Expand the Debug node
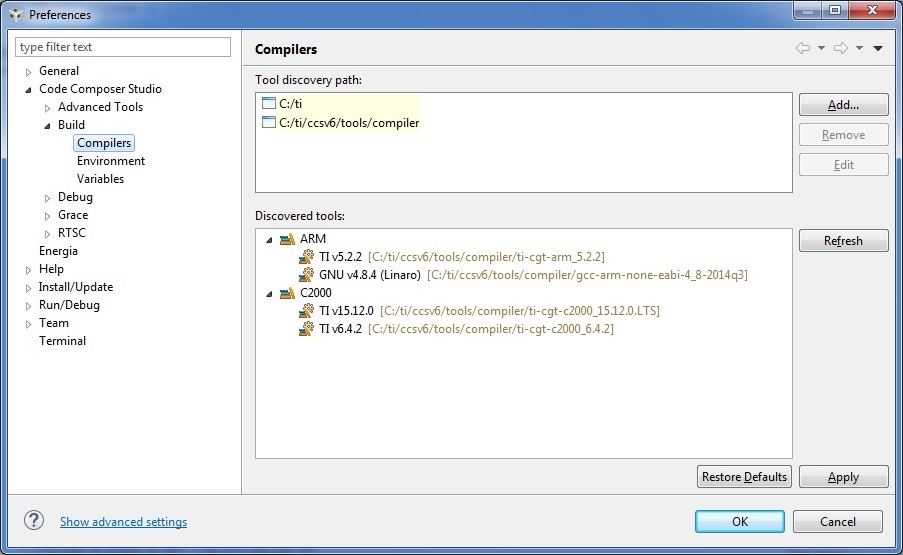903x555 pixels. [47, 198]
